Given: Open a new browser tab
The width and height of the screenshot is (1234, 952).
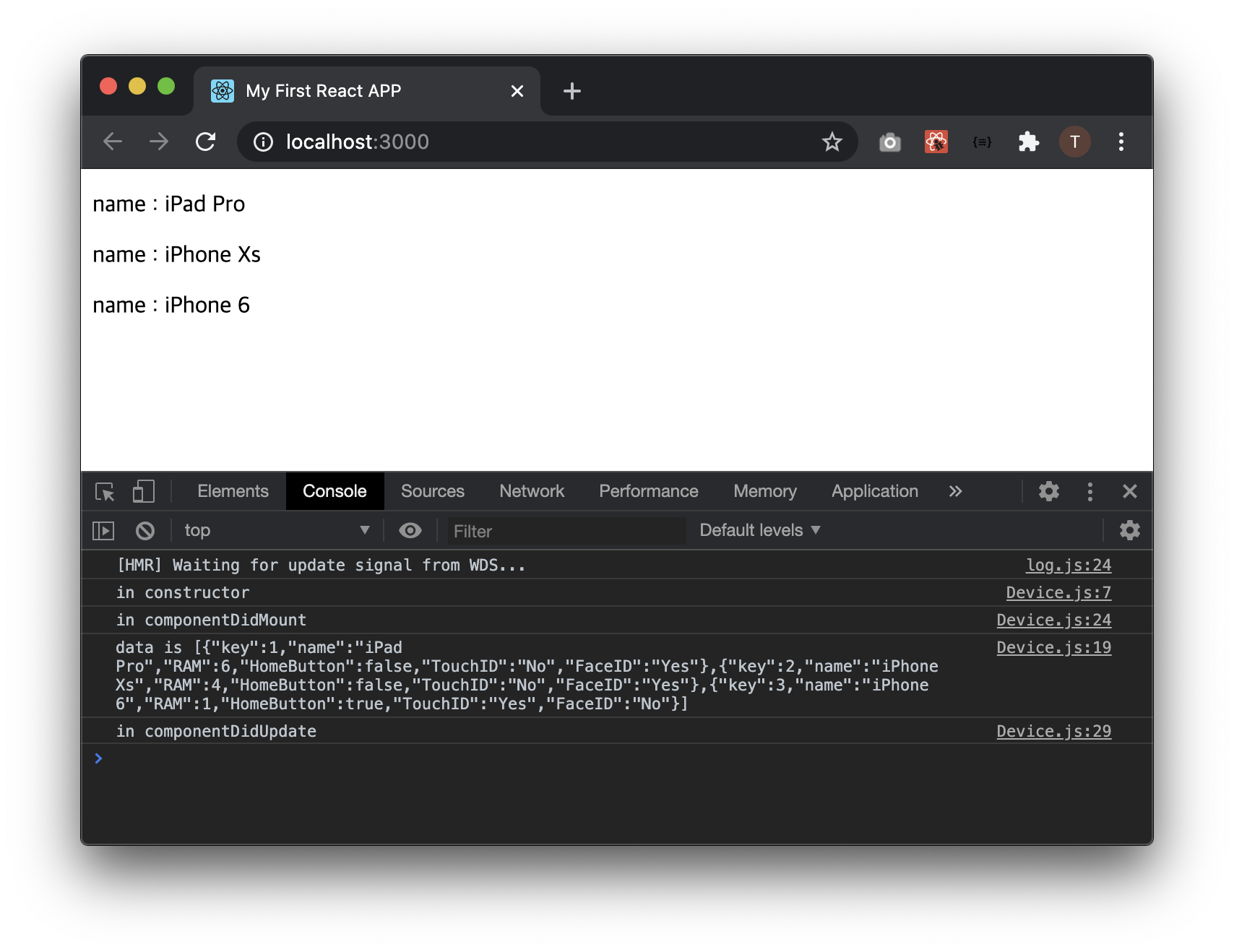Looking at the screenshot, I should click(572, 91).
